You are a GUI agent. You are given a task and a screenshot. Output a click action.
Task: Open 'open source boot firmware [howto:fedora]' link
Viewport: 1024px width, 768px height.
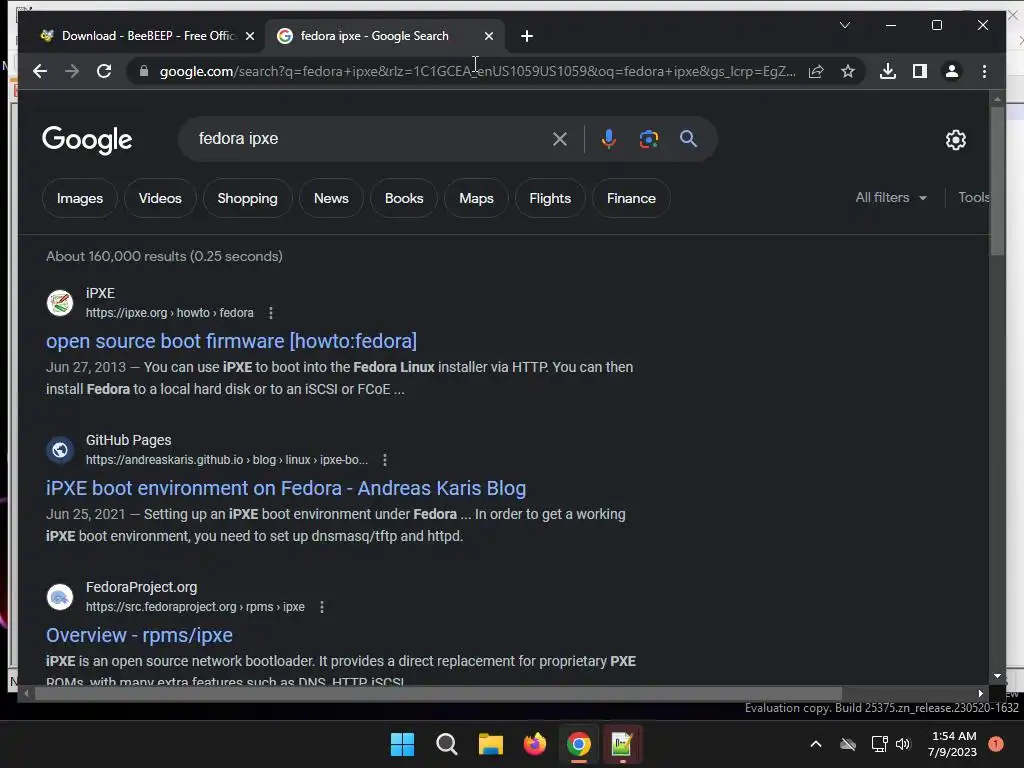coord(231,341)
